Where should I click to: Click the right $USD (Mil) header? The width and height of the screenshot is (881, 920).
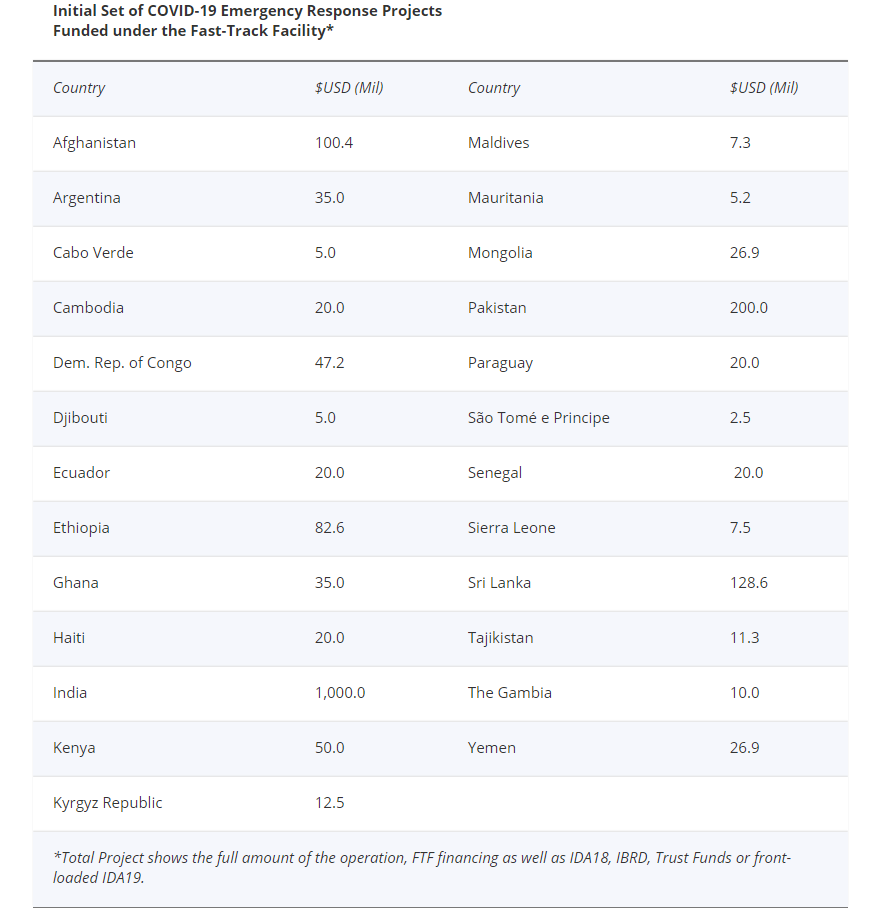pyautogui.click(x=764, y=88)
